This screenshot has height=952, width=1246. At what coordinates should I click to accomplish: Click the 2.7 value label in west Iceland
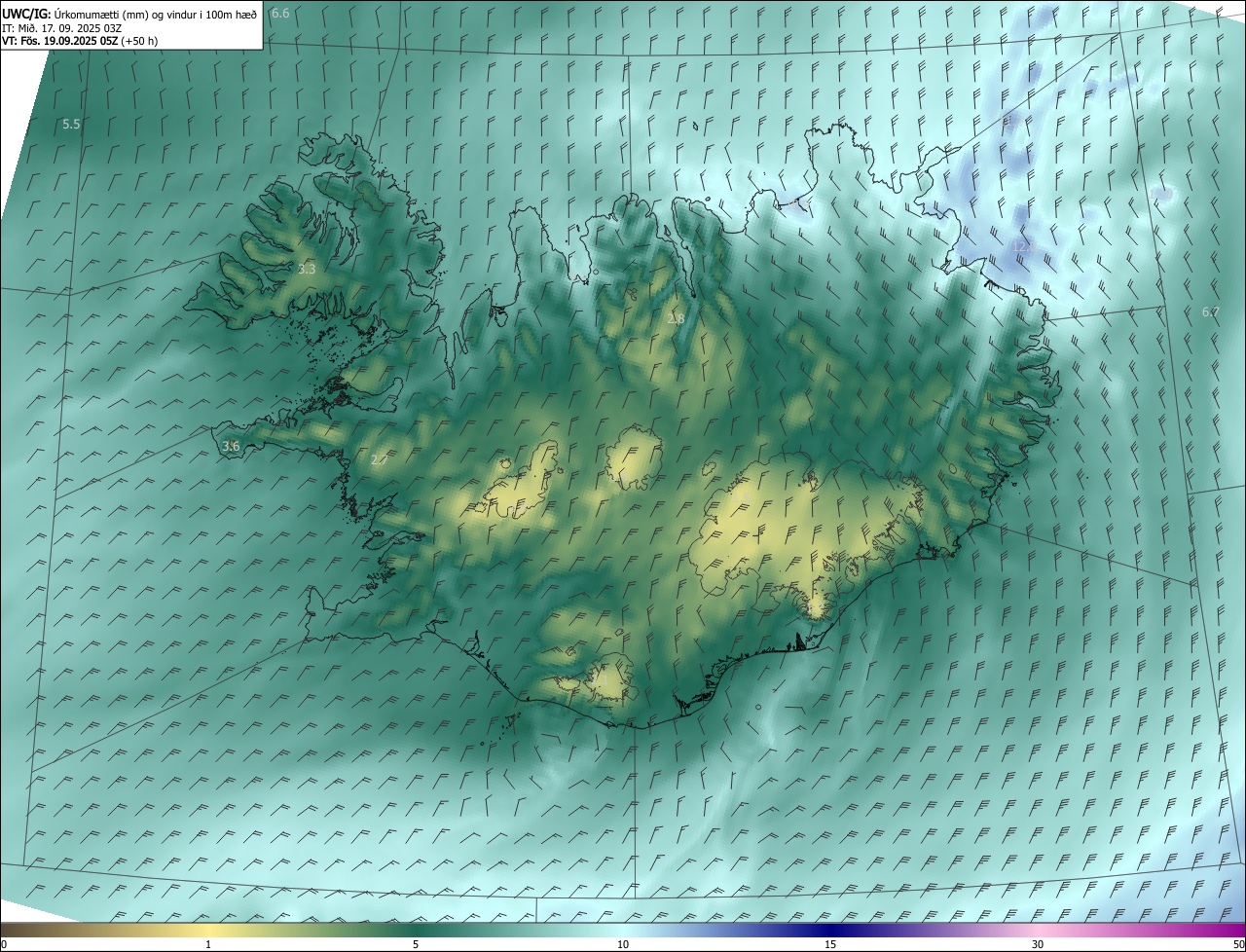(379, 460)
